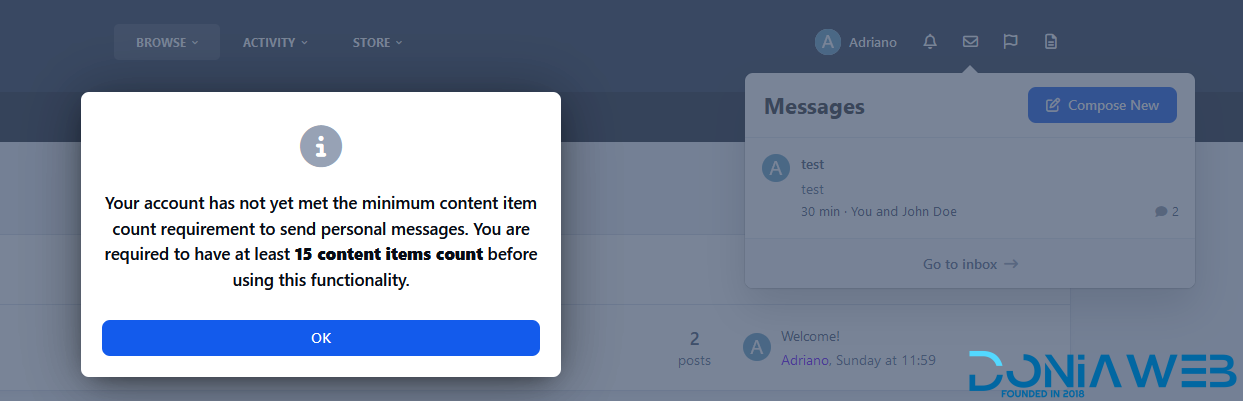1243x401 pixels.
Task: Open the messages envelope icon
Action: (970, 42)
